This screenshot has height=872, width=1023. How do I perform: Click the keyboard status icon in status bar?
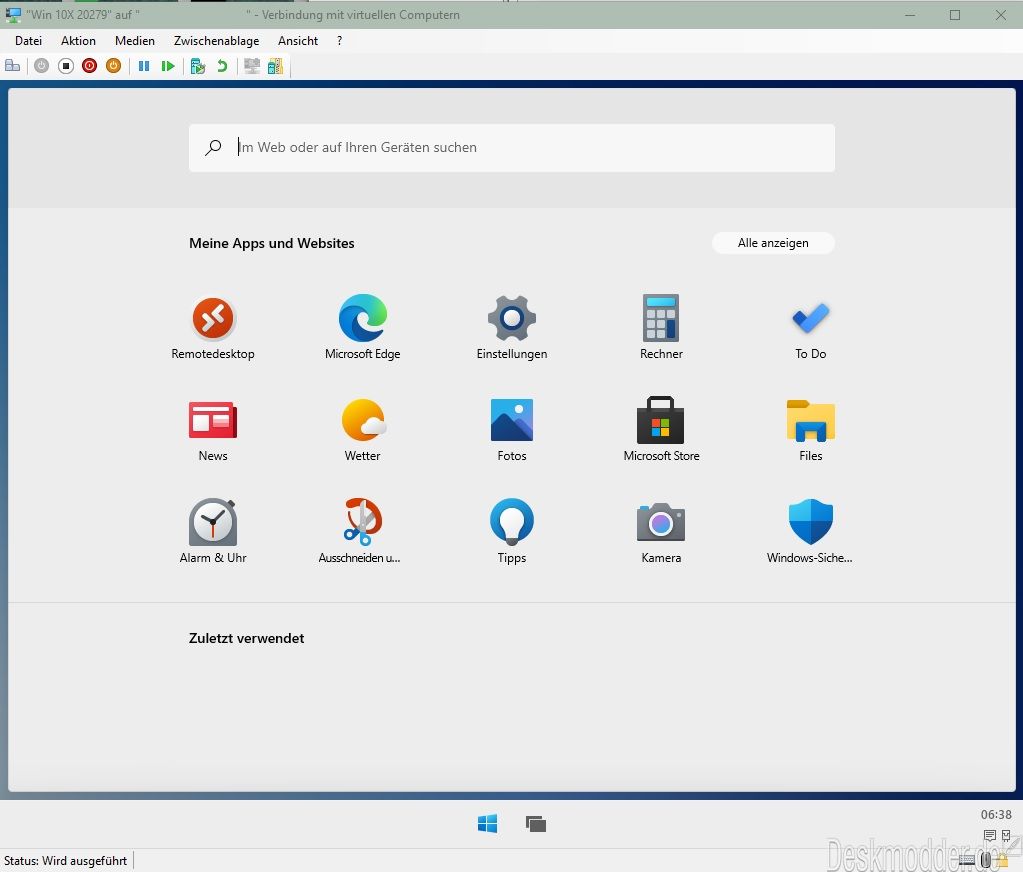point(968,861)
